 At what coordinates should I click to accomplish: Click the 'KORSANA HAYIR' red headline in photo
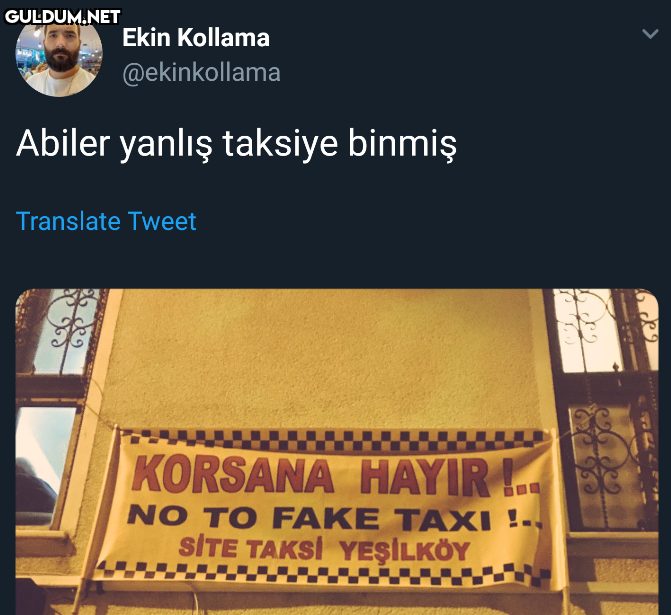click(x=335, y=476)
